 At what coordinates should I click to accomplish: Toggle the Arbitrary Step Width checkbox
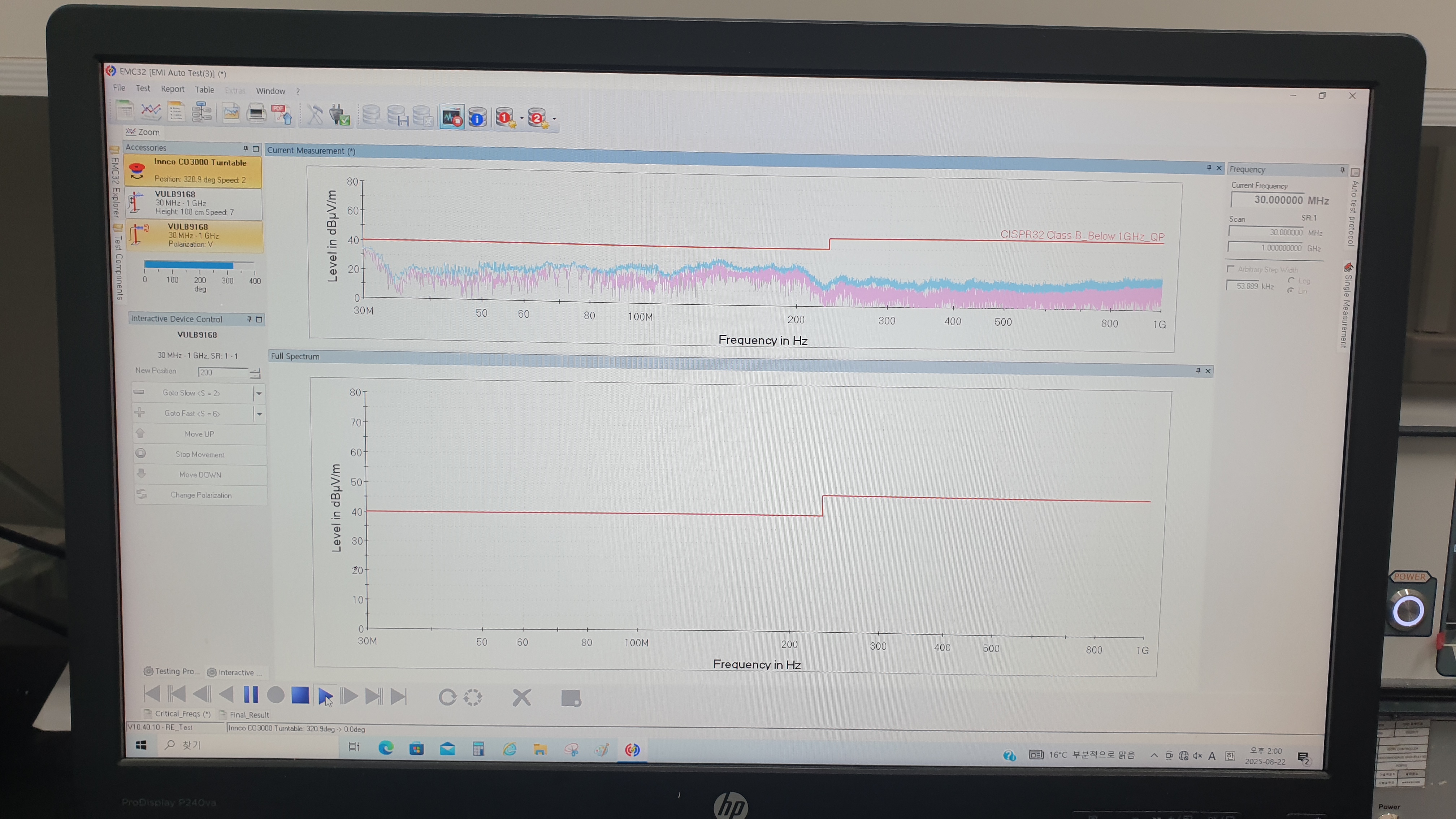click(x=1230, y=269)
